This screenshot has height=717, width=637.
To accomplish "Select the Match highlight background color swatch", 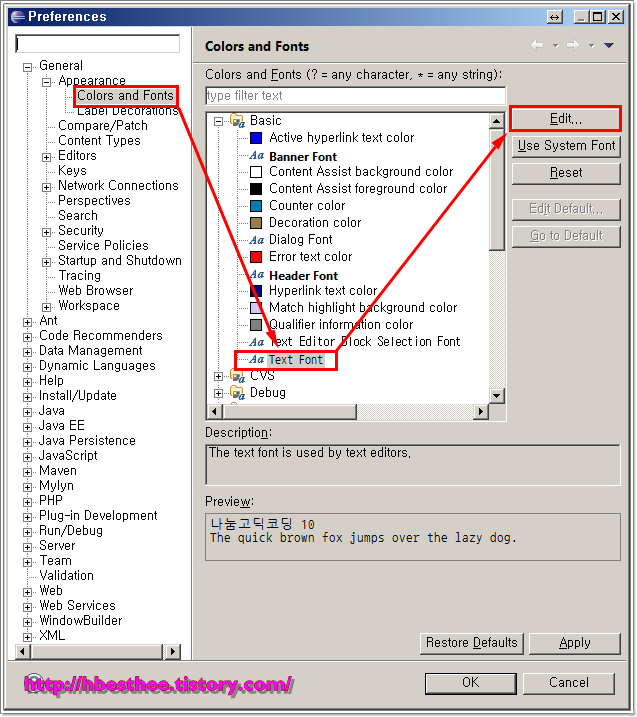I will (256, 308).
